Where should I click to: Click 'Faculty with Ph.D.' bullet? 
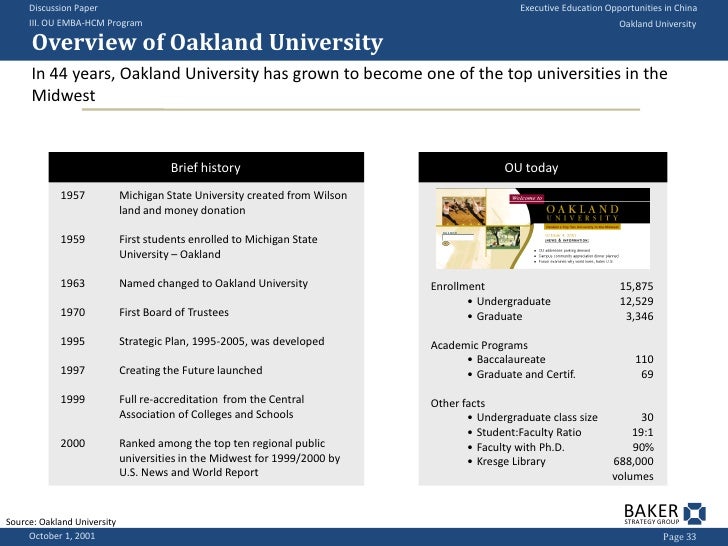[515, 447]
